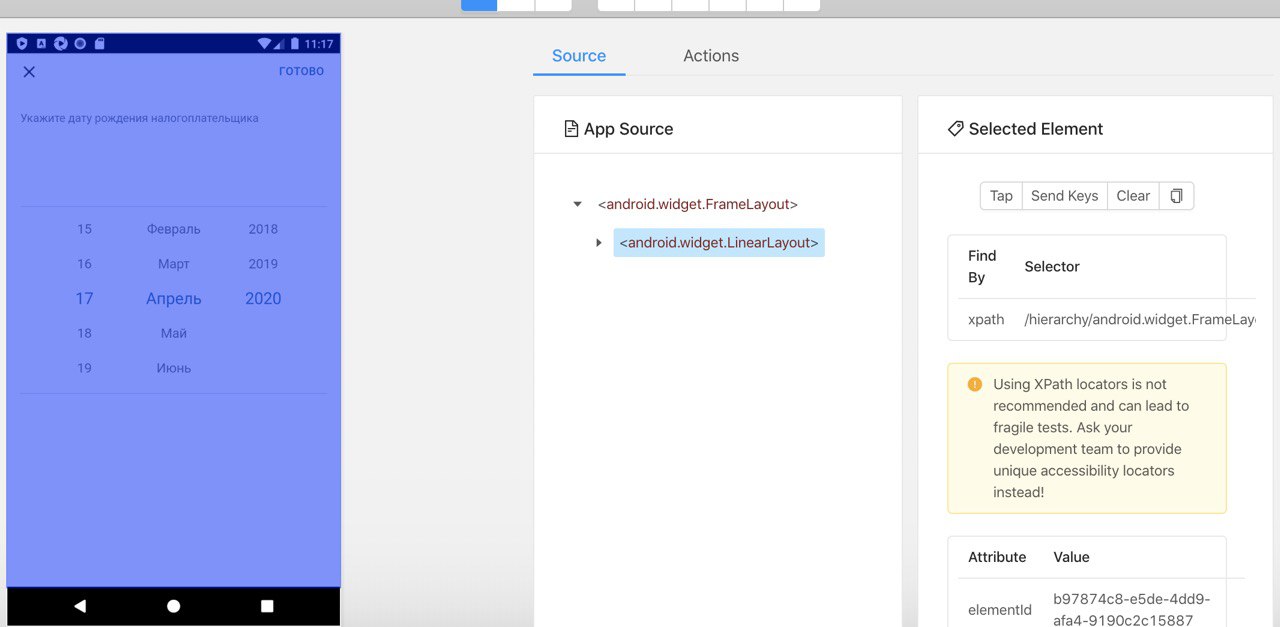Screen dimensions: 1280x627
Task: Click the shield icon in Android status bar
Action: 22,44
